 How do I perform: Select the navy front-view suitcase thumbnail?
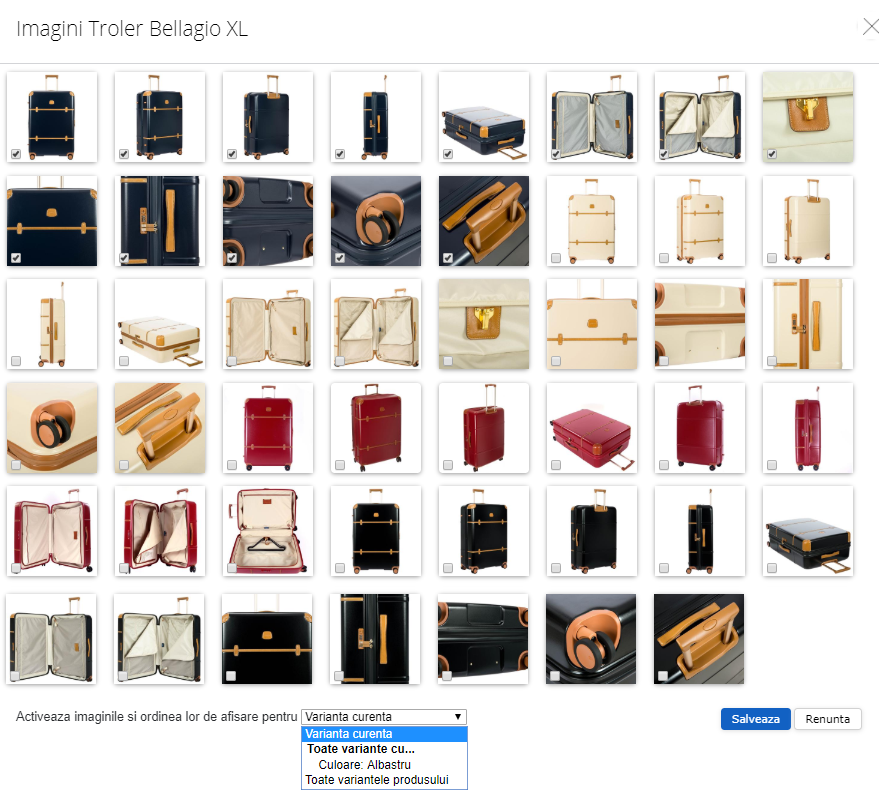pyautogui.click(x=52, y=116)
